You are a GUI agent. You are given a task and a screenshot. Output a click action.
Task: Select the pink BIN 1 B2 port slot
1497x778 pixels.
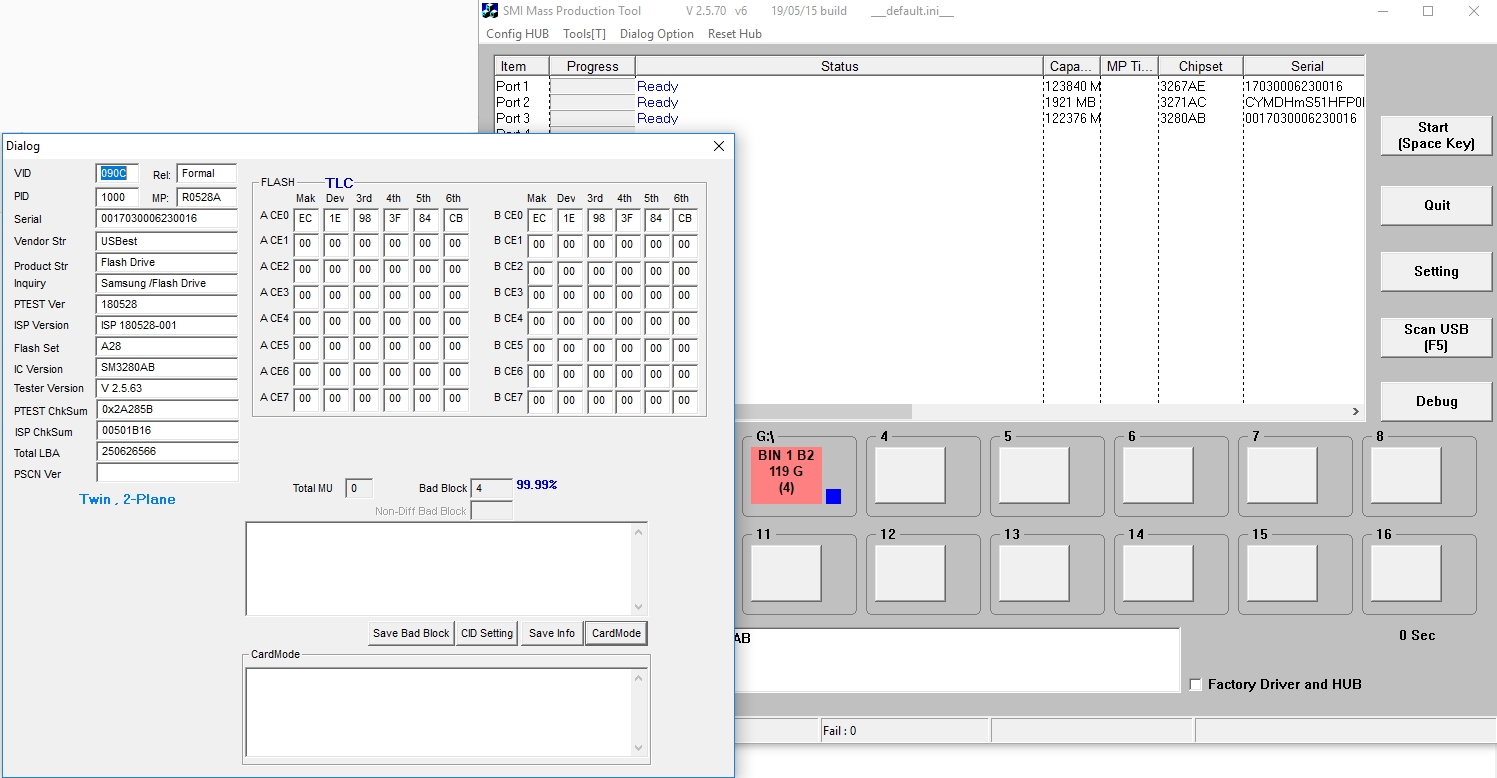786,474
